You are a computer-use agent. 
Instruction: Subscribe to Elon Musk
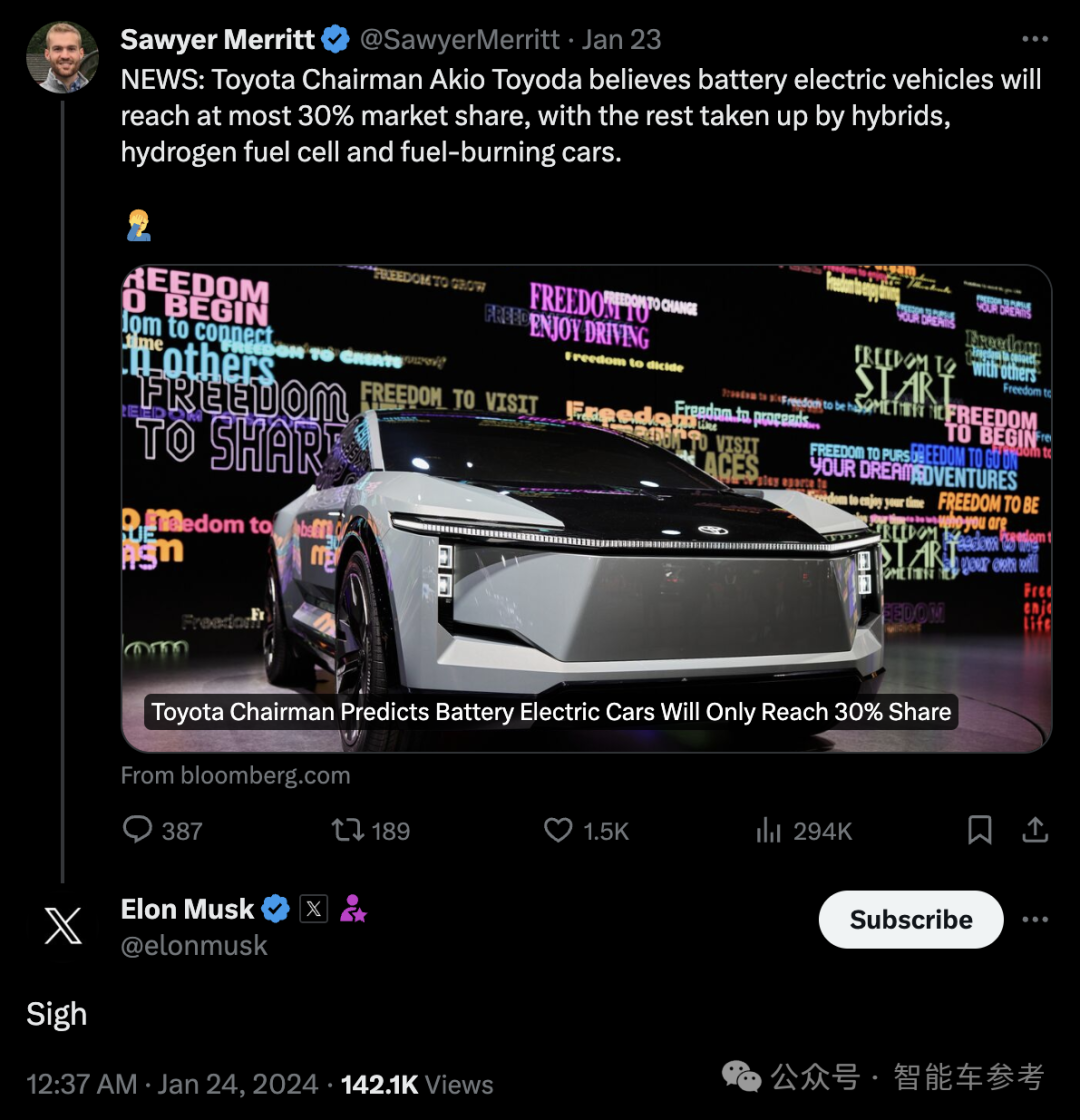click(x=911, y=919)
